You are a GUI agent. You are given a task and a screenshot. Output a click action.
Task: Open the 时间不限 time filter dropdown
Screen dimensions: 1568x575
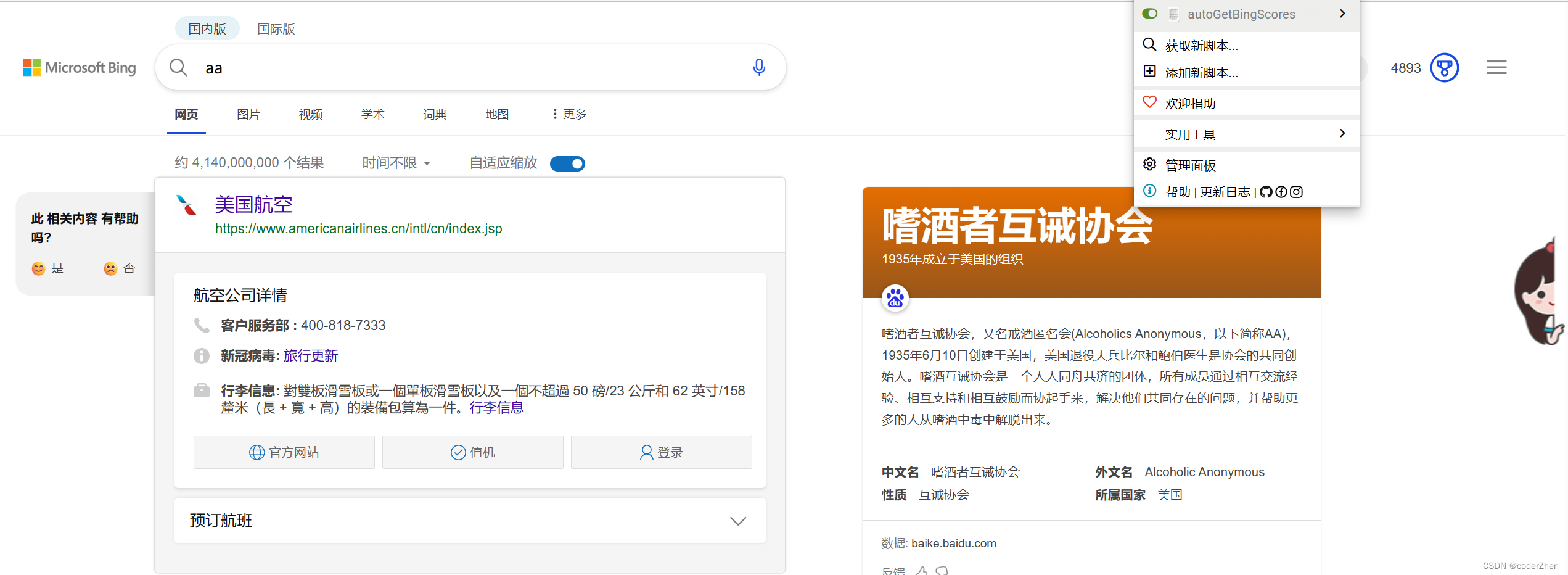point(395,162)
